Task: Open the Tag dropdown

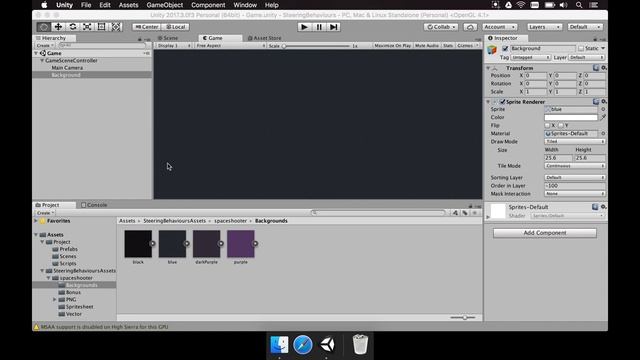Action: (531, 58)
